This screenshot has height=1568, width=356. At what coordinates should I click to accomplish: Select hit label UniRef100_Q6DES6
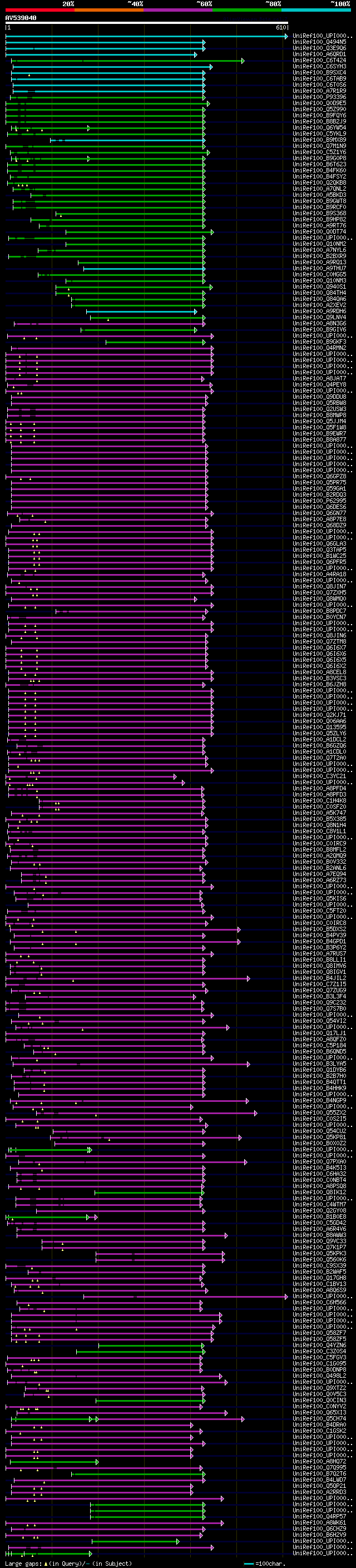point(319,507)
